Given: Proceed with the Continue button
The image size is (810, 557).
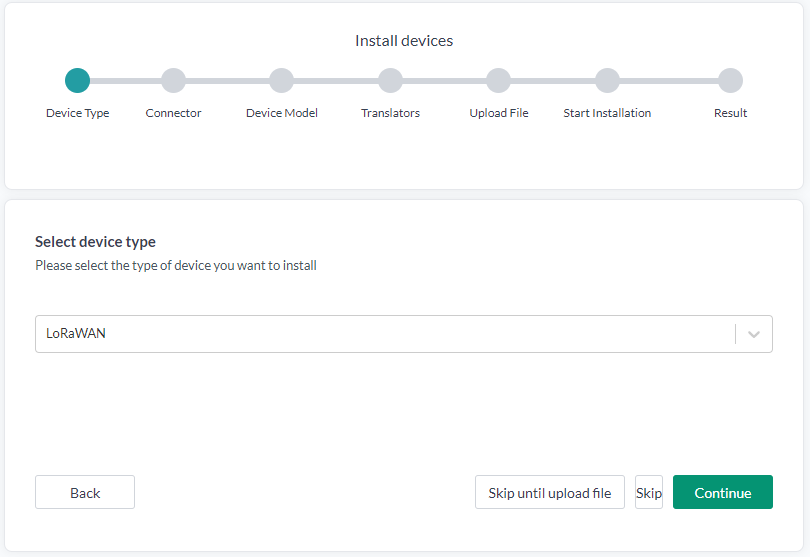Looking at the screenshot, I should pos(723,492).
